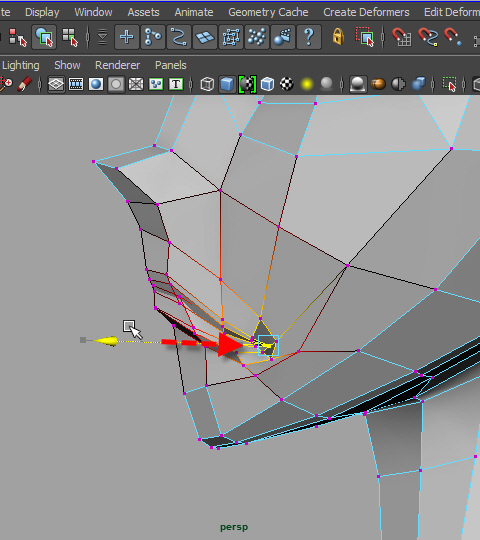This screenshot has width=480, height=540.
Task: Click the question mark selection mask icon
Action: click(309, 37)
